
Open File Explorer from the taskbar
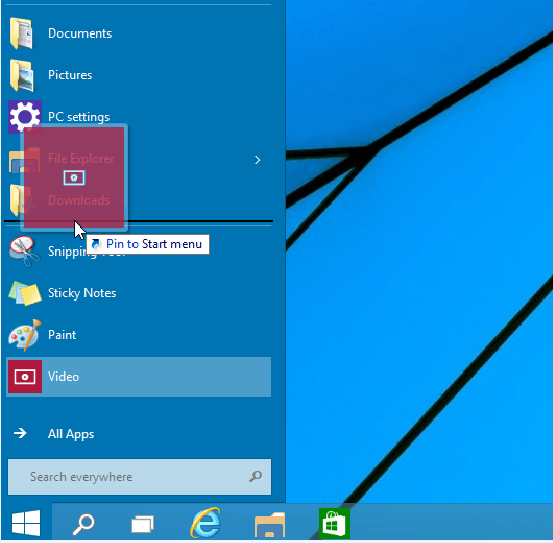point(270,524)
